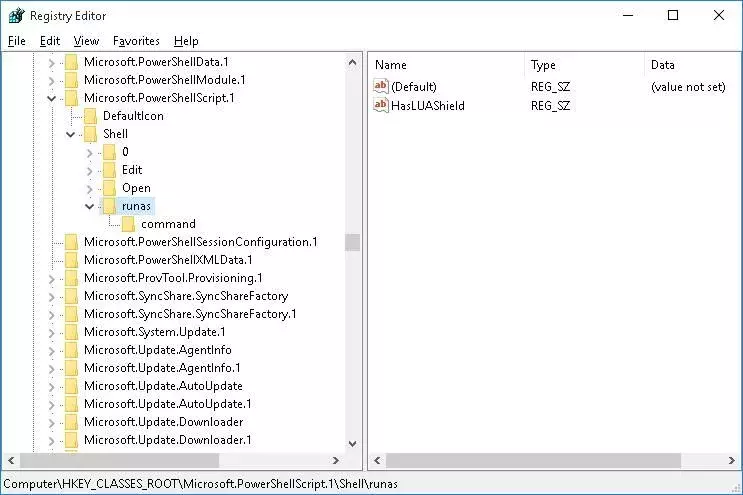This screenshot has height=495, width=743.
Task: Click the Edit key folder icon in tree
Action: pos(109,170)
